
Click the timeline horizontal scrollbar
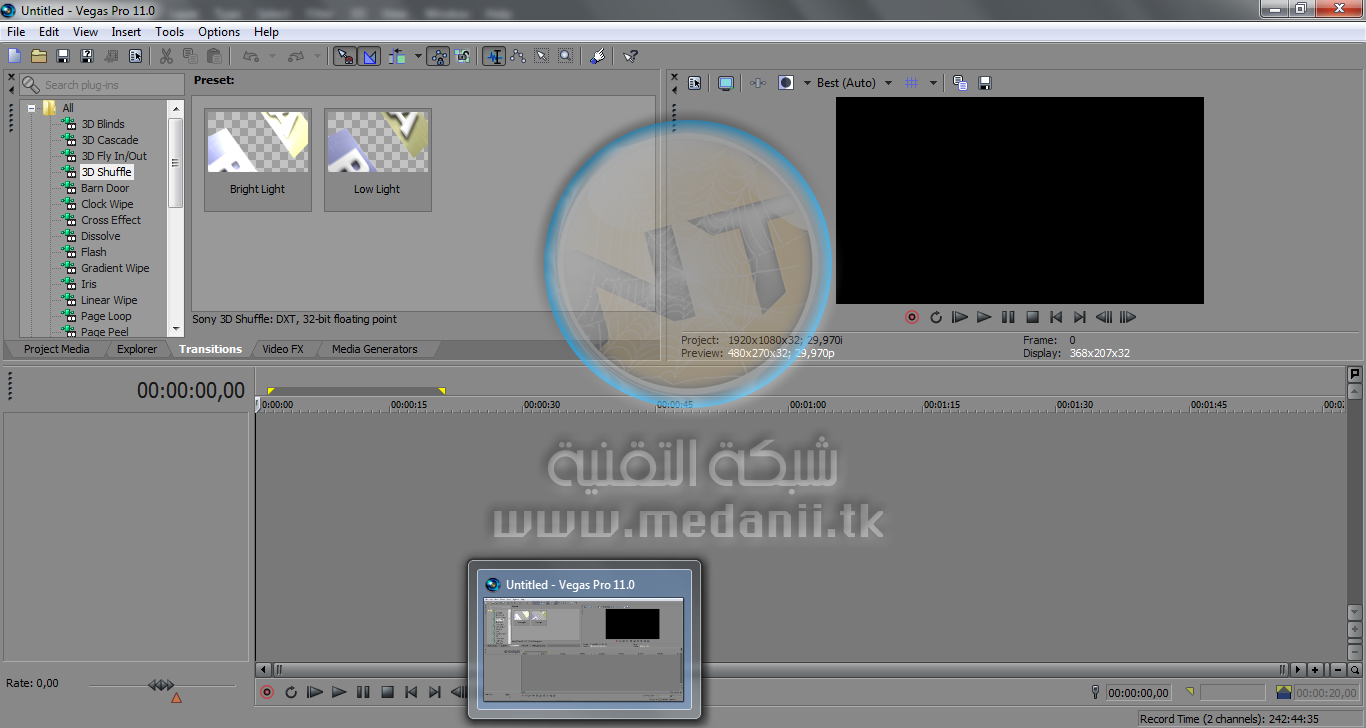(x=780, y=670)
